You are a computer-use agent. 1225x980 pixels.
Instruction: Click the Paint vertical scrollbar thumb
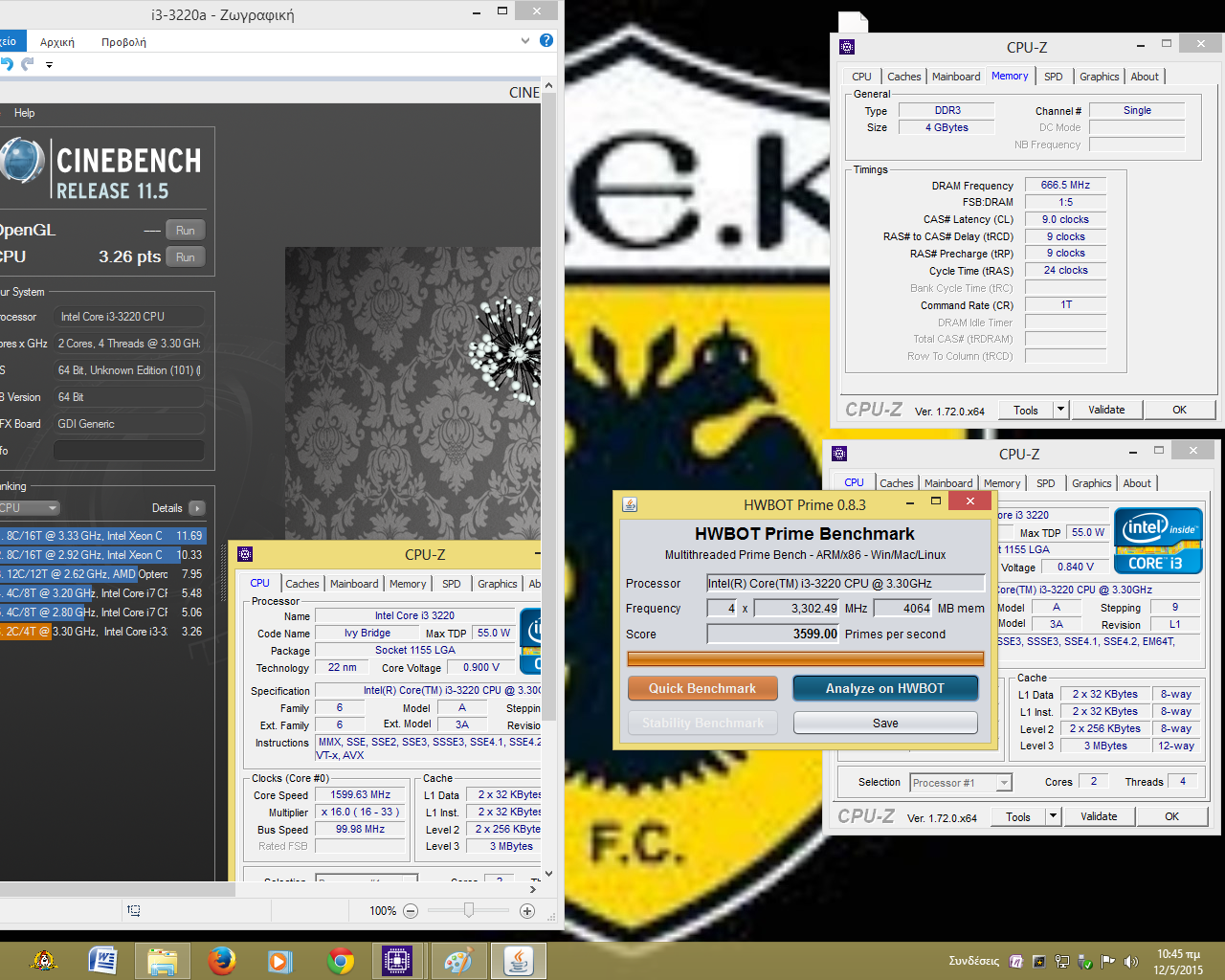[548, 407]
